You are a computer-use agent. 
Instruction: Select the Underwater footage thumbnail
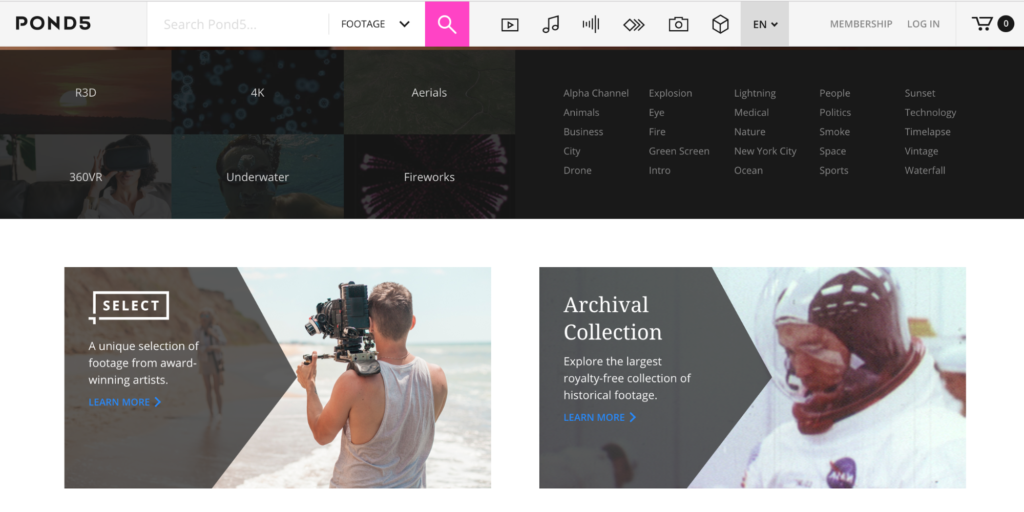(257, 177)
